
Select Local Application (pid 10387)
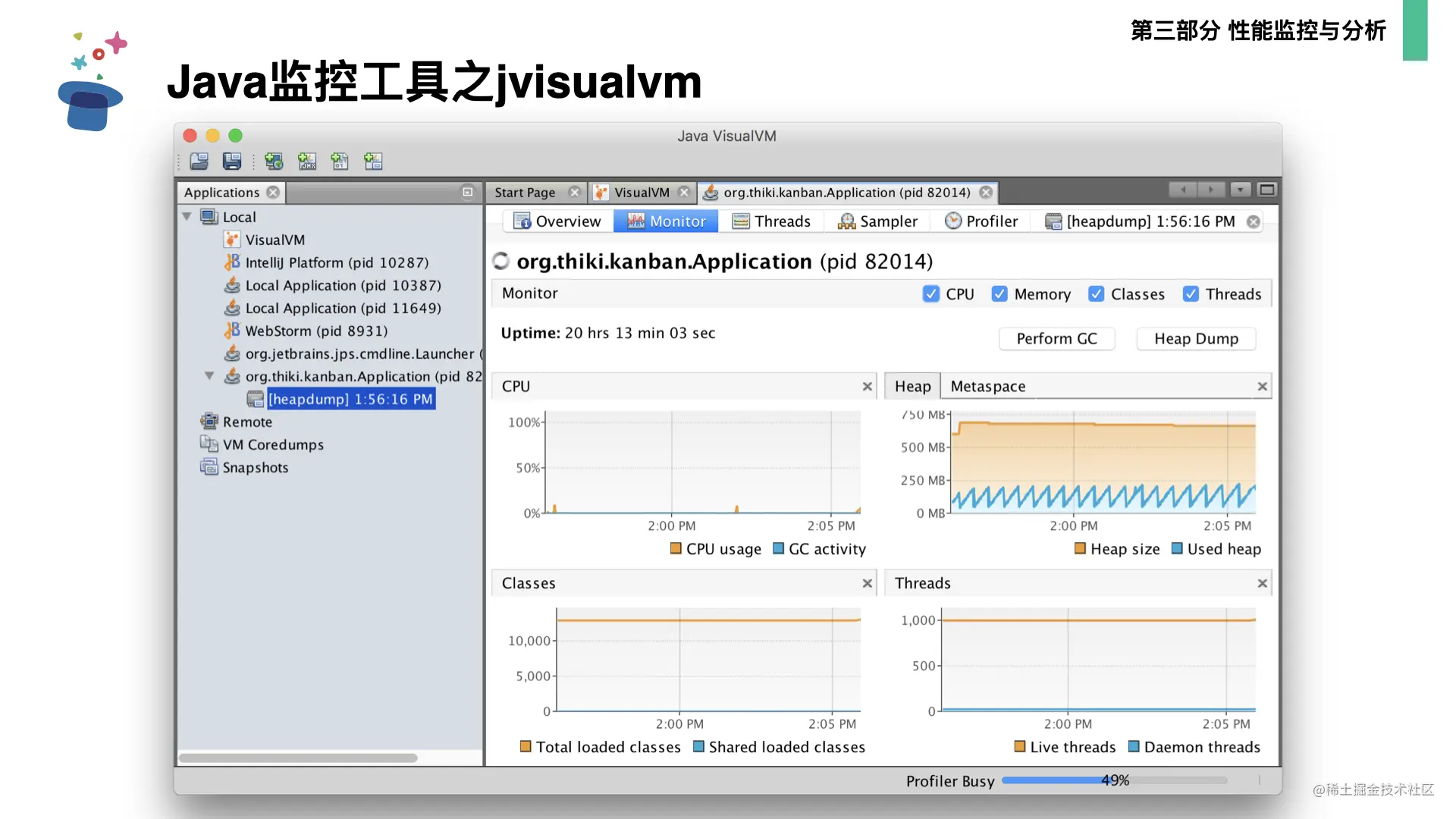[x=343, y=285]
